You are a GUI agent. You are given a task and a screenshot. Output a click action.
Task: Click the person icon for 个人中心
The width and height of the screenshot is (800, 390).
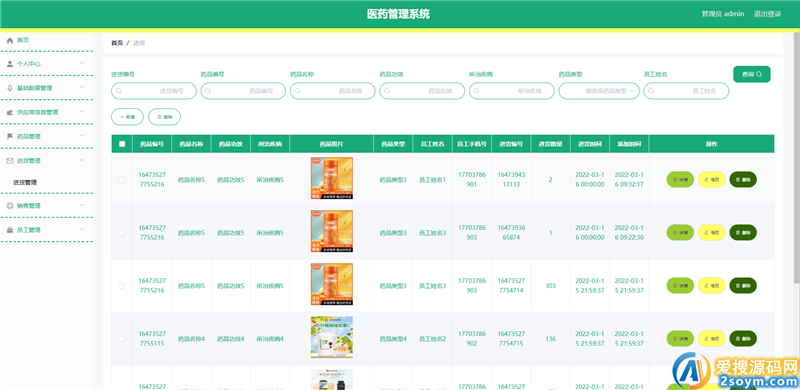(x=10, y=64)
